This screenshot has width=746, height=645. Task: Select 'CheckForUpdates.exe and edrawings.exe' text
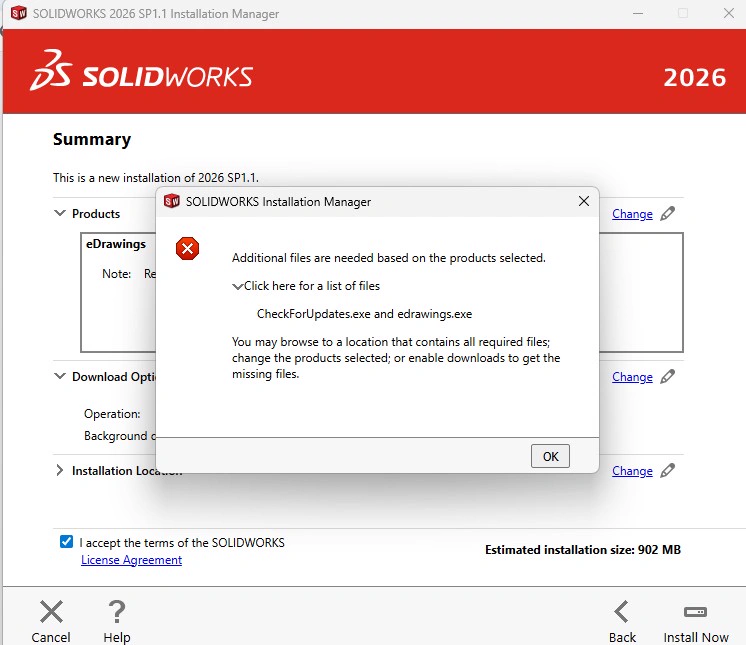[364, 314]
